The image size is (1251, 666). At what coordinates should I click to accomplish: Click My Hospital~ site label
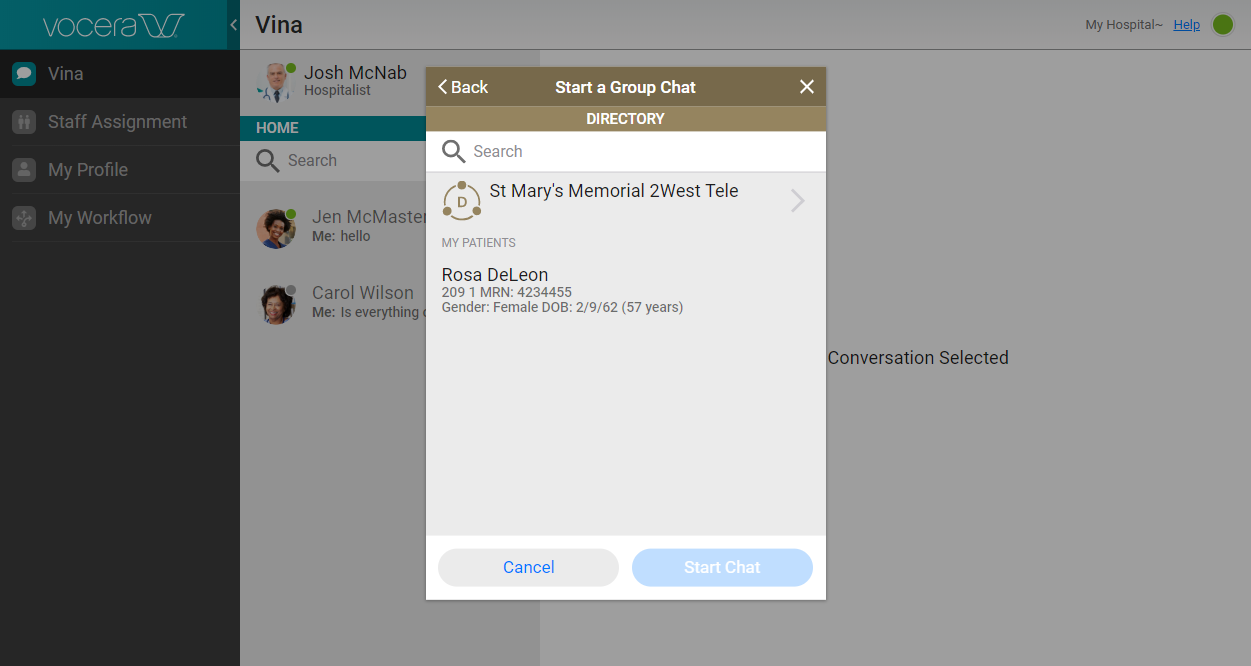[x=1124, y=25]
